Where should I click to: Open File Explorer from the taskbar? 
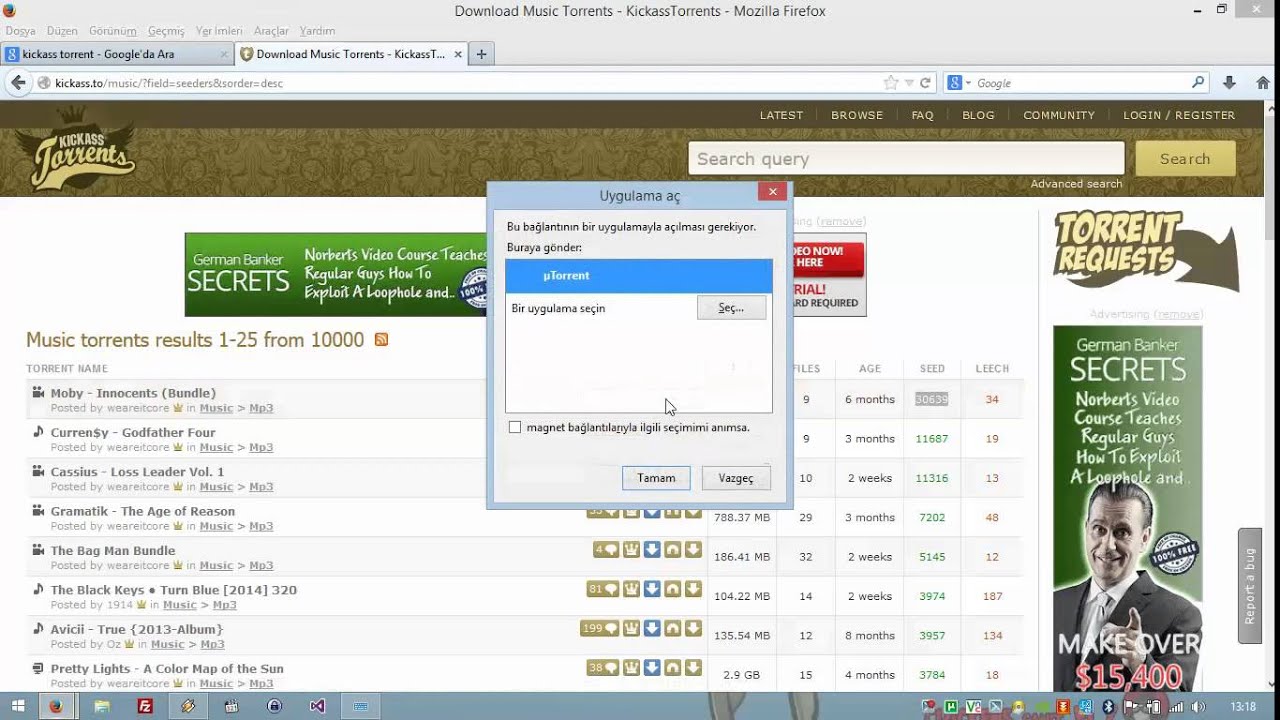[102, 706]
